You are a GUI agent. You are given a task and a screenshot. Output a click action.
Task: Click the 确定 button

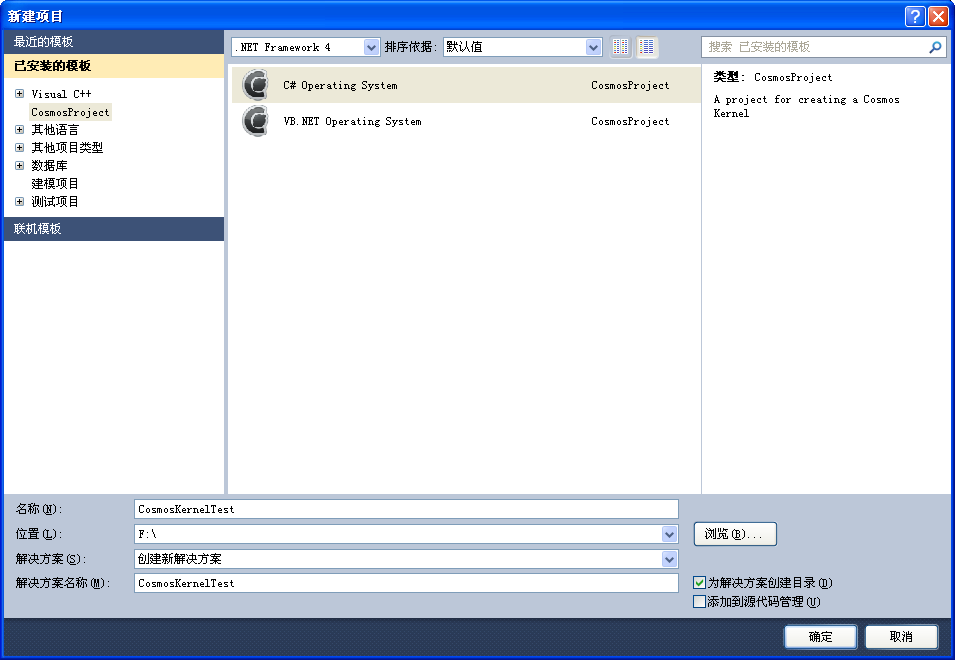[x=820, y=637]
